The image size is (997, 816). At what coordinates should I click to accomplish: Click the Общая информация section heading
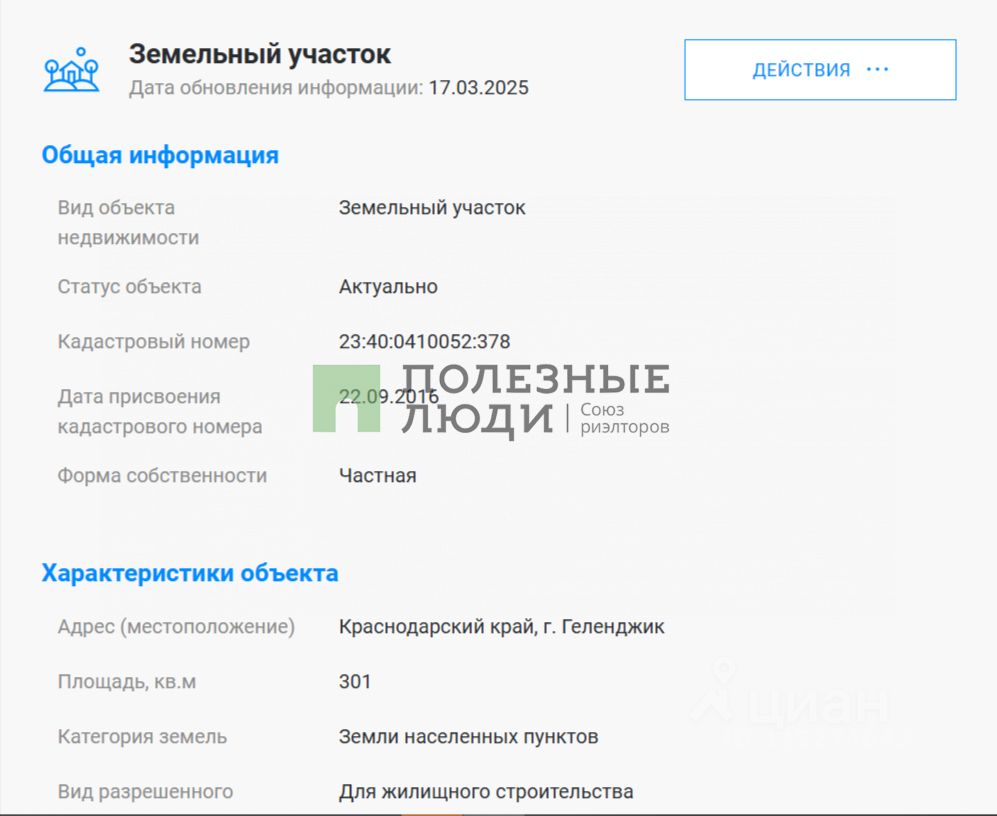point(160,155)
